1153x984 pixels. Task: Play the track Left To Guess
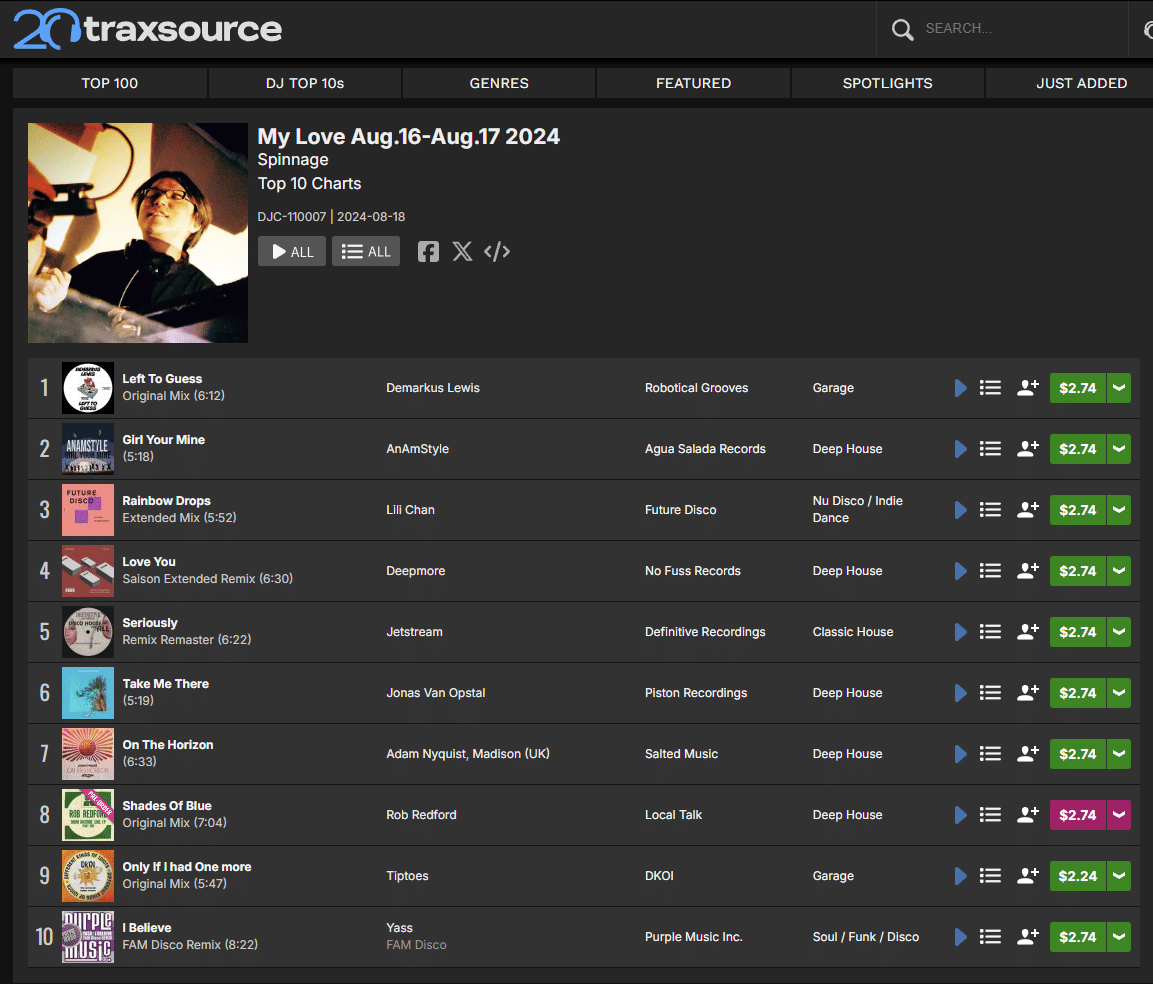point(960,388)
